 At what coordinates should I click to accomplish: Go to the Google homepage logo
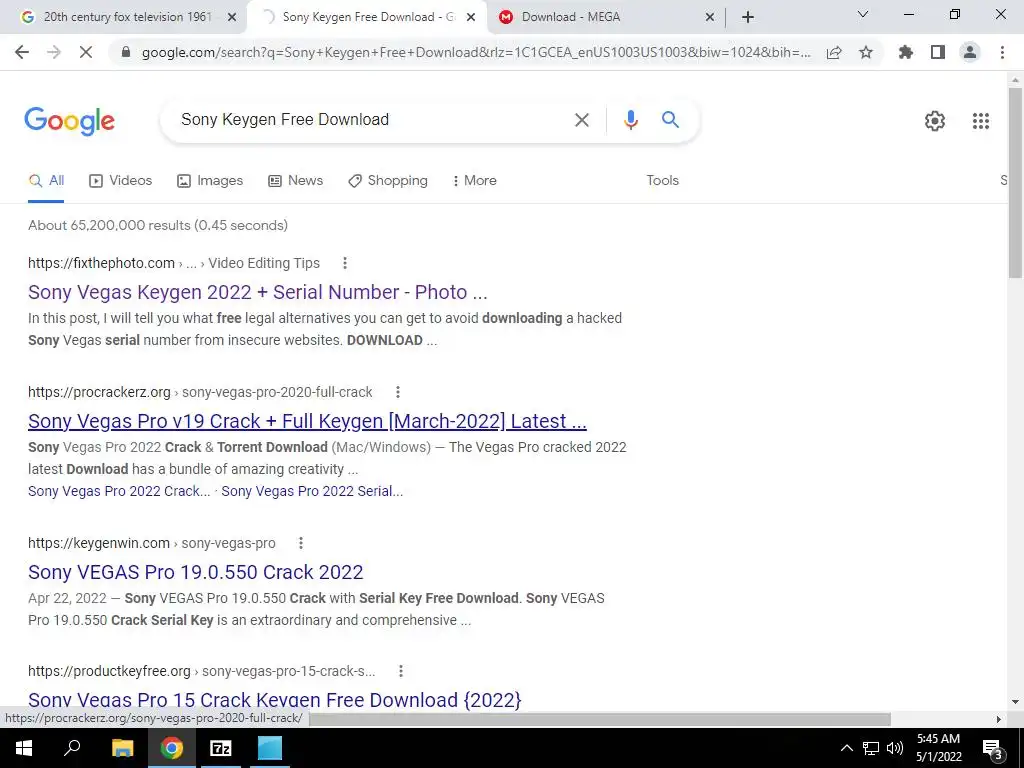[69, 121]
